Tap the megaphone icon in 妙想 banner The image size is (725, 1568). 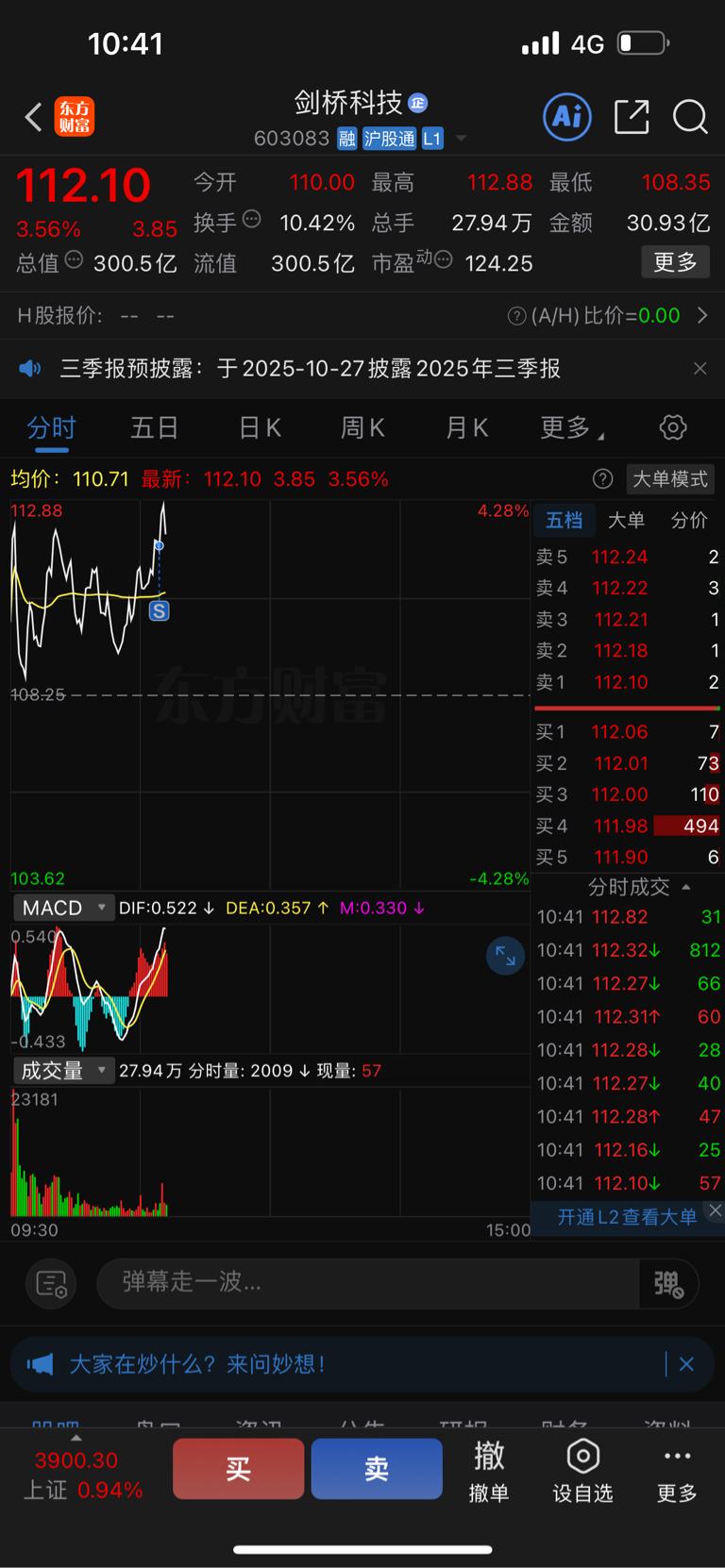[40, 1364]
